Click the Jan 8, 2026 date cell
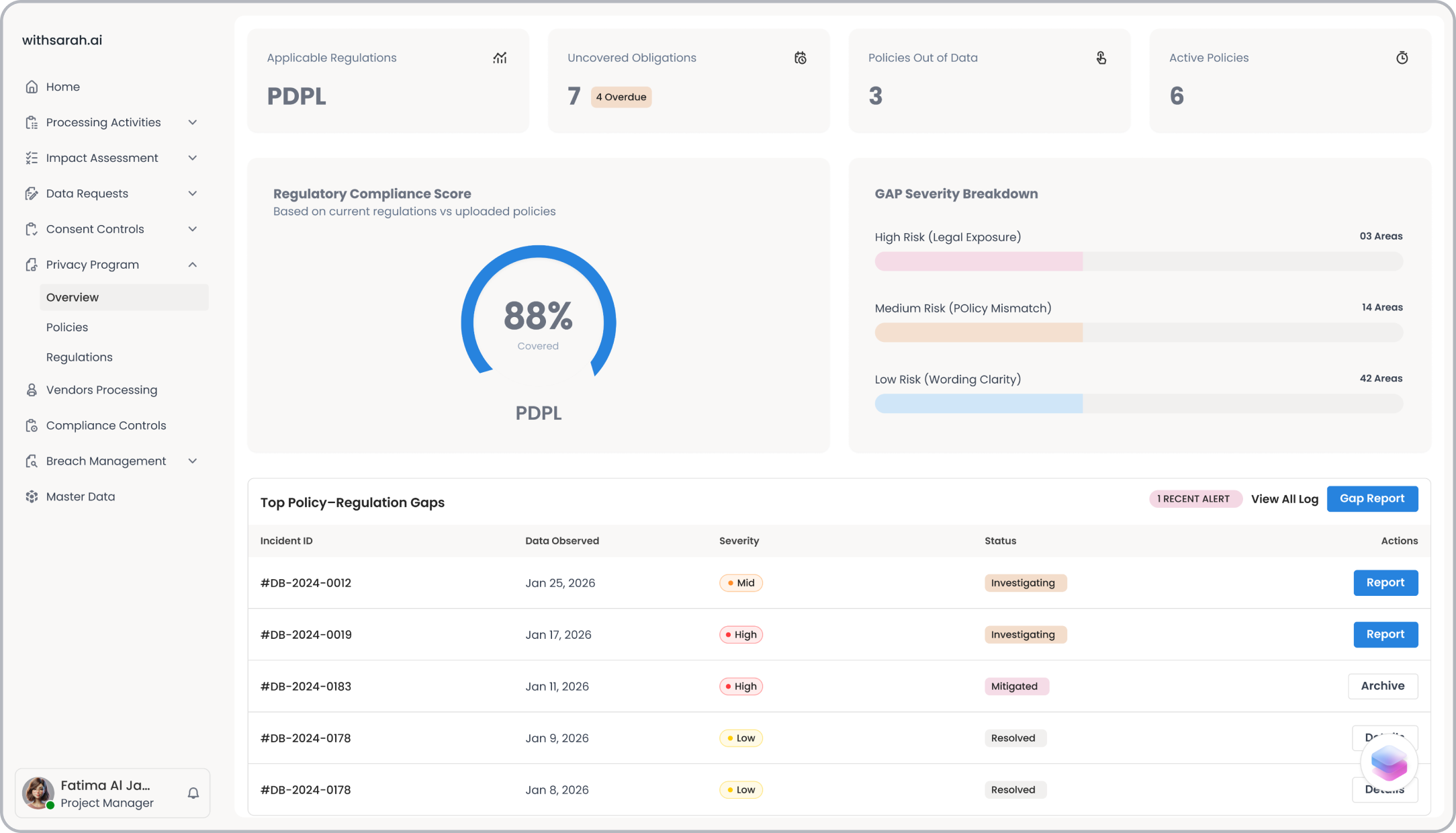 click(x=557, y=790)
